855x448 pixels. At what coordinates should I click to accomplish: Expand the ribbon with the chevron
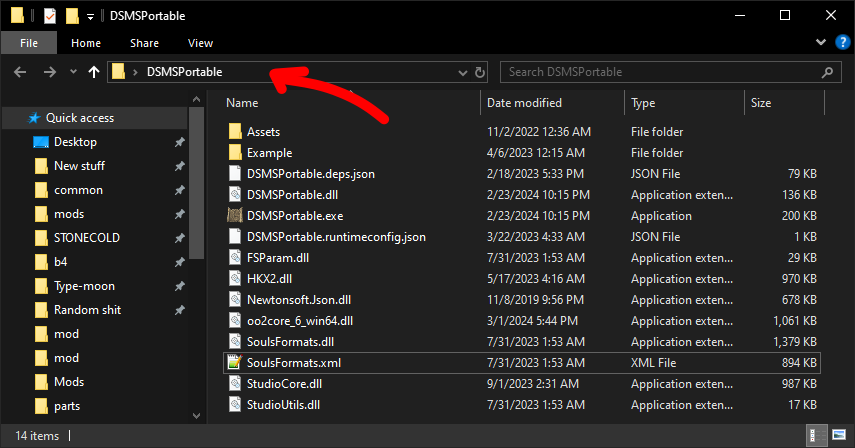tap(820, 42)
